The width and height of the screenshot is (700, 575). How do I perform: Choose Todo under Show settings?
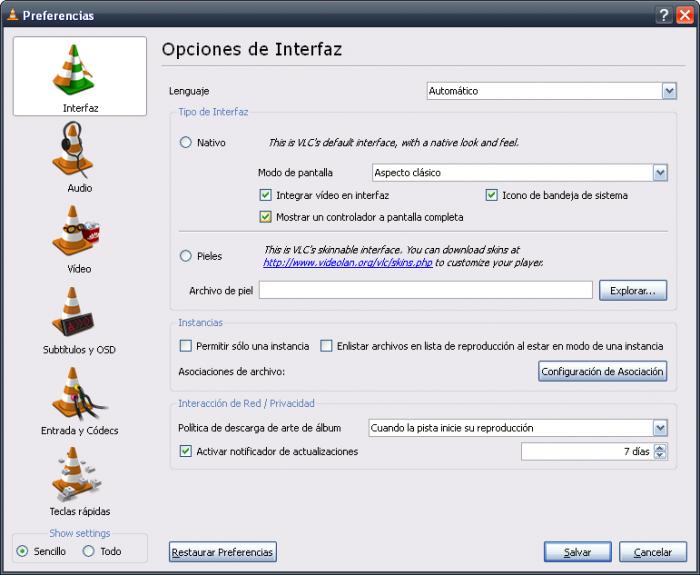[x=88, y=551]
